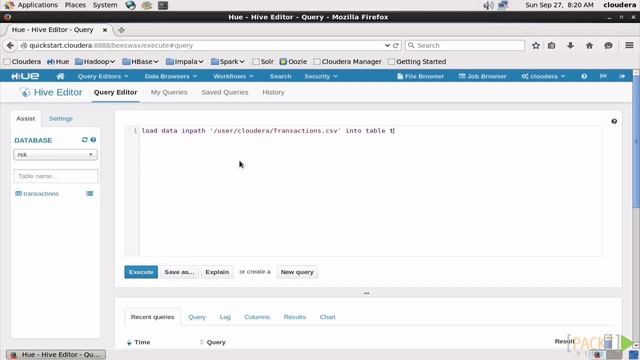Image resolution: width=640 pixels, height=360 pixels.
Task: Refresh the database table list
Action: (x=84, y=140)
